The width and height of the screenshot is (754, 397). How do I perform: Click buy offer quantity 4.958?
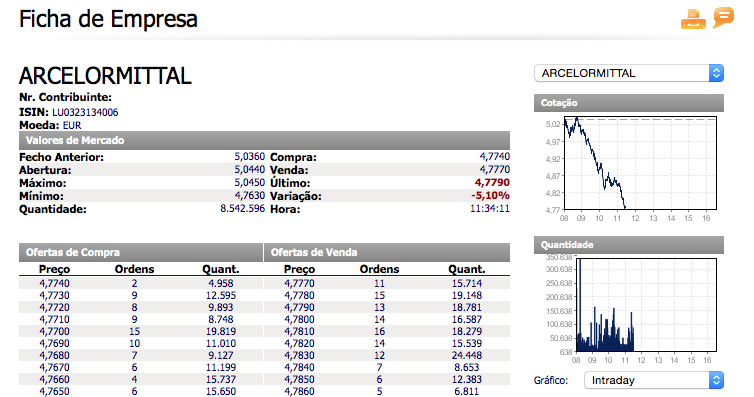(221, 283)
